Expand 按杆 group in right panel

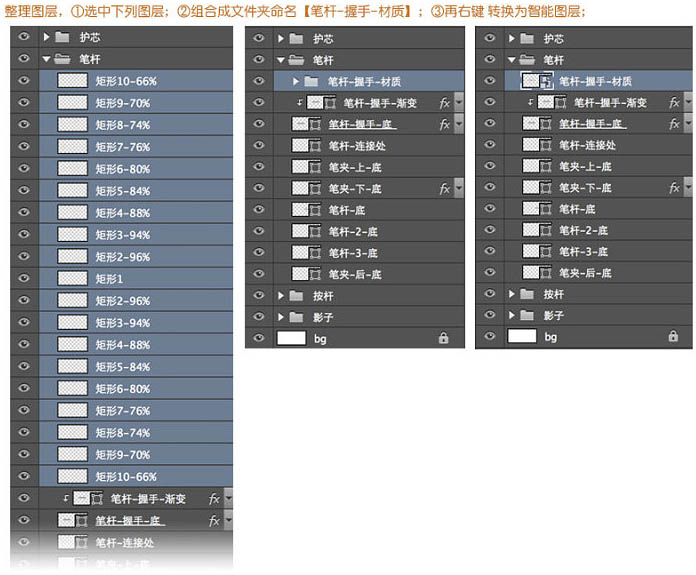click(x=511, y=294)
